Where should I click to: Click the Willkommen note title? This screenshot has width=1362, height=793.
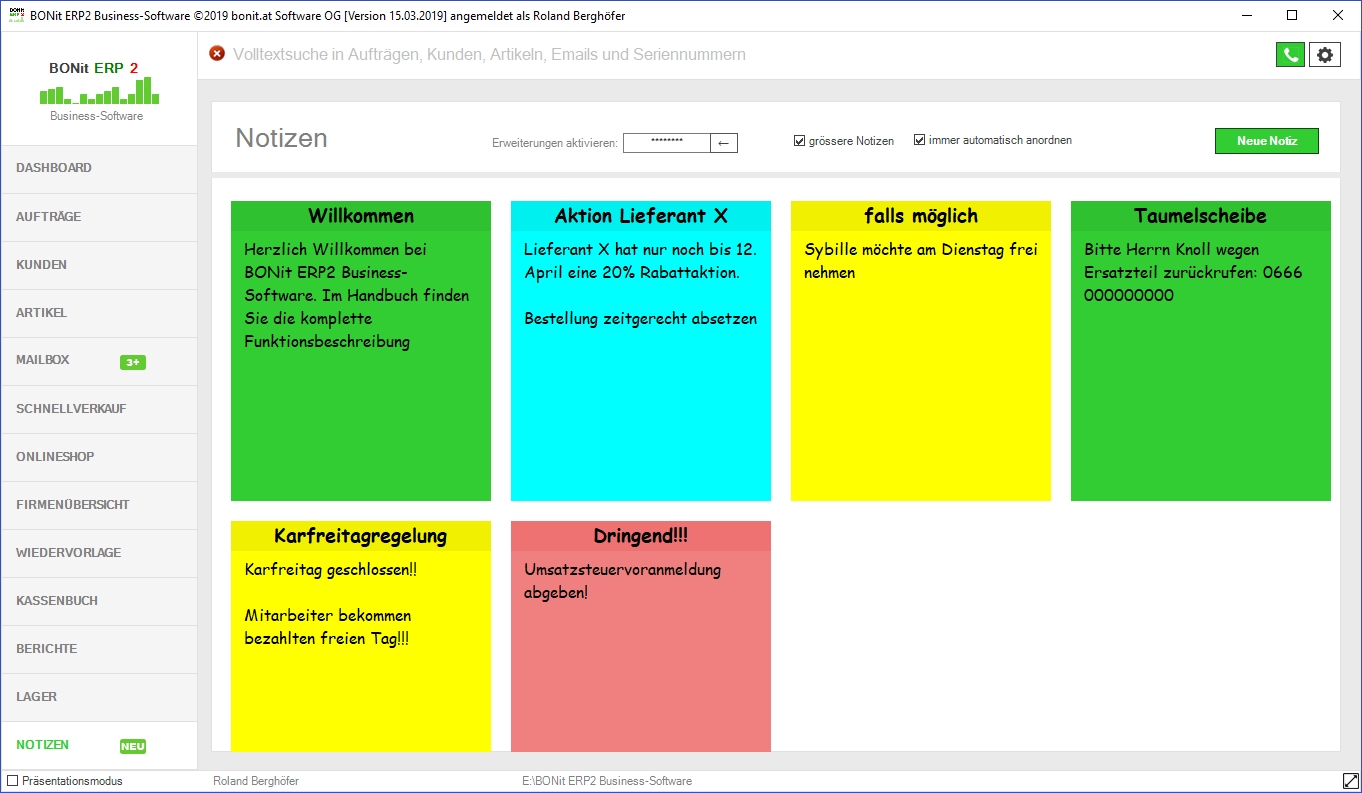(x=361, y=216)
